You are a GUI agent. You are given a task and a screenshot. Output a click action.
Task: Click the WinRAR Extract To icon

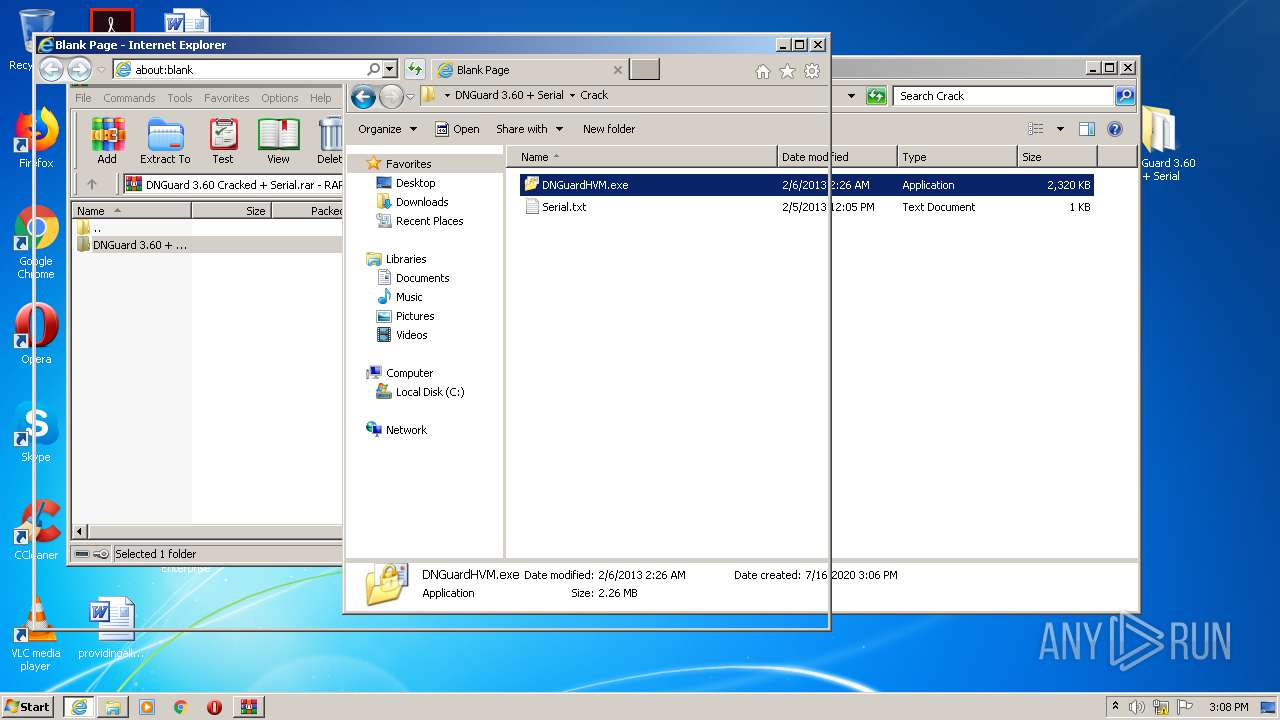pos(165,141)
